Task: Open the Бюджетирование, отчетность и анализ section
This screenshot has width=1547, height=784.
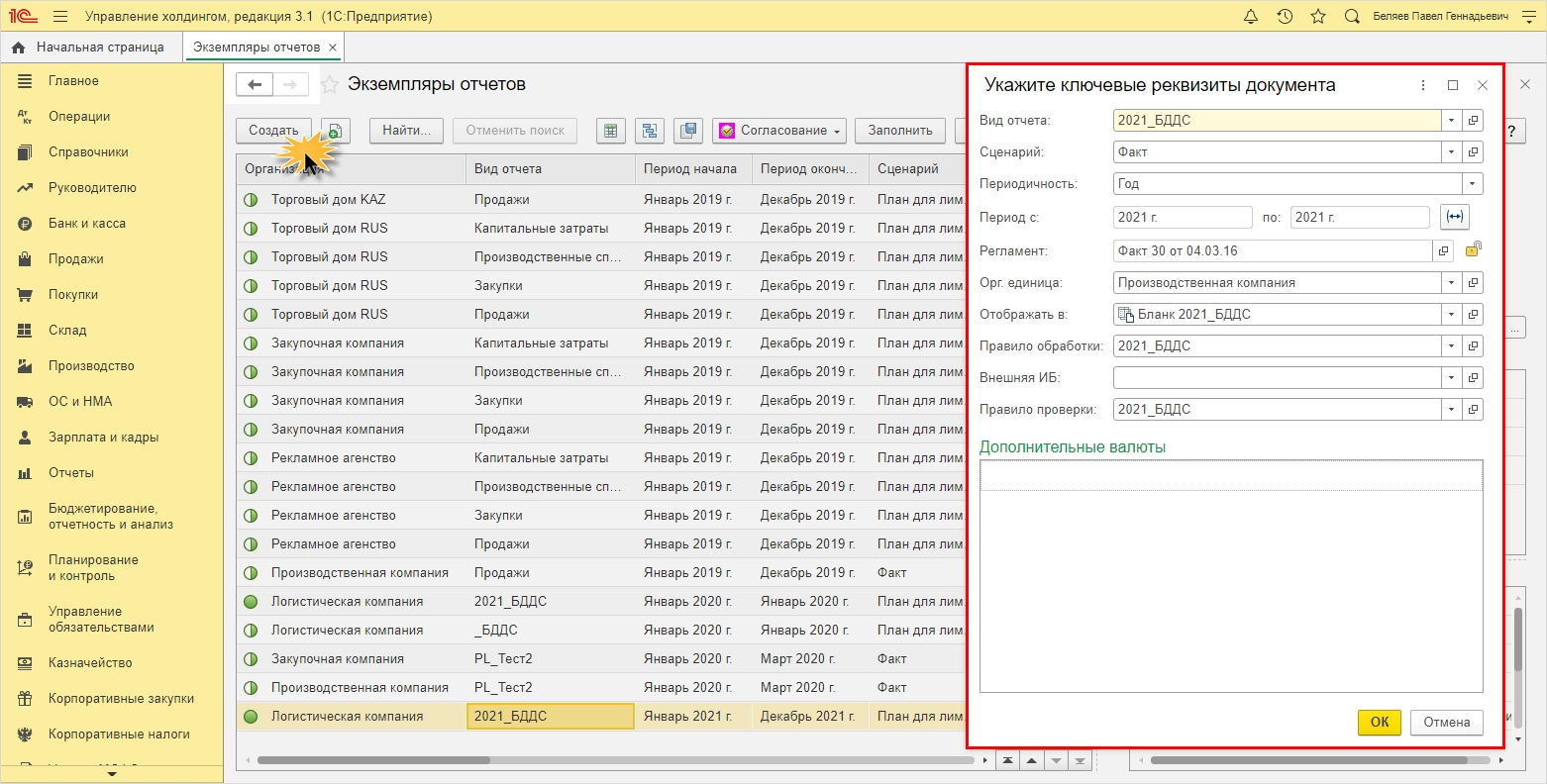Action: pos(110,516)
